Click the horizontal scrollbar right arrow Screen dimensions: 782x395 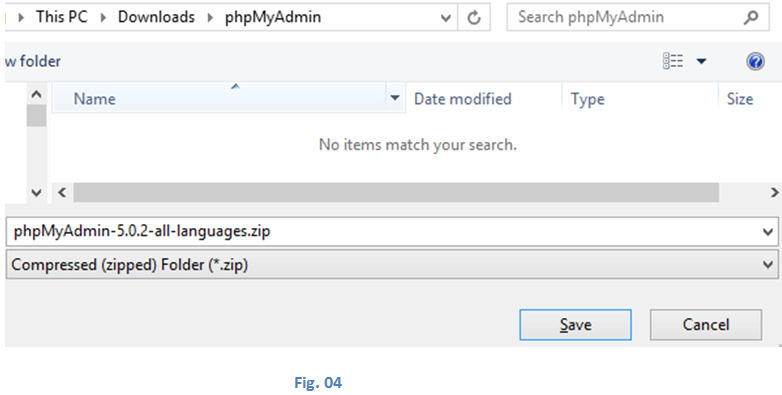coord(774,193)
